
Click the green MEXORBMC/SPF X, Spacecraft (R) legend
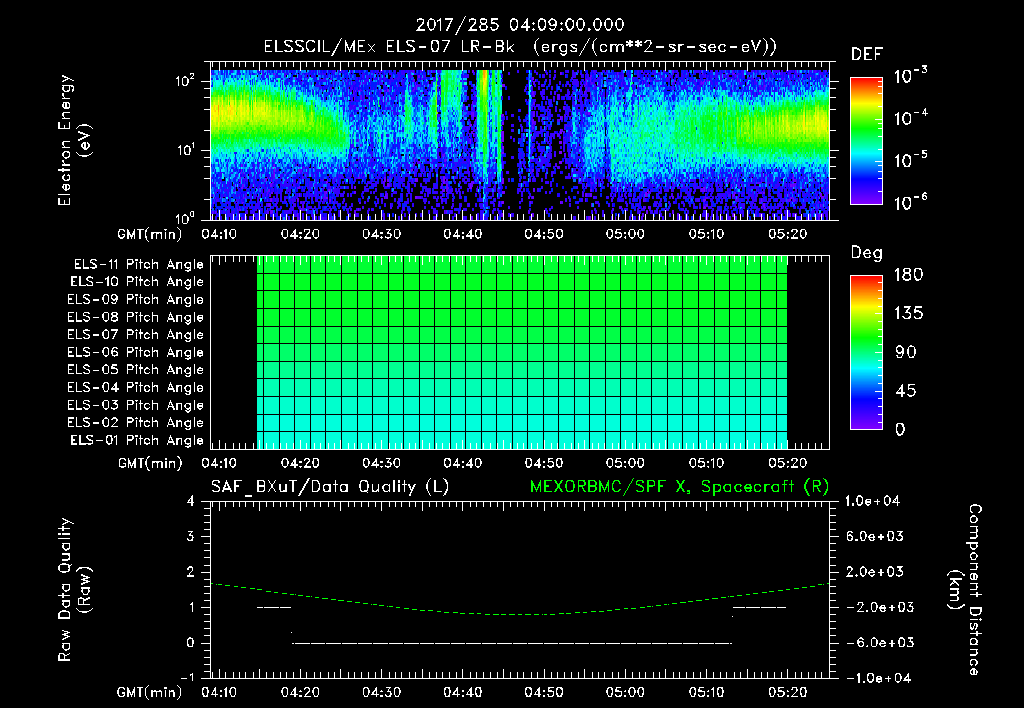point(679,487)
